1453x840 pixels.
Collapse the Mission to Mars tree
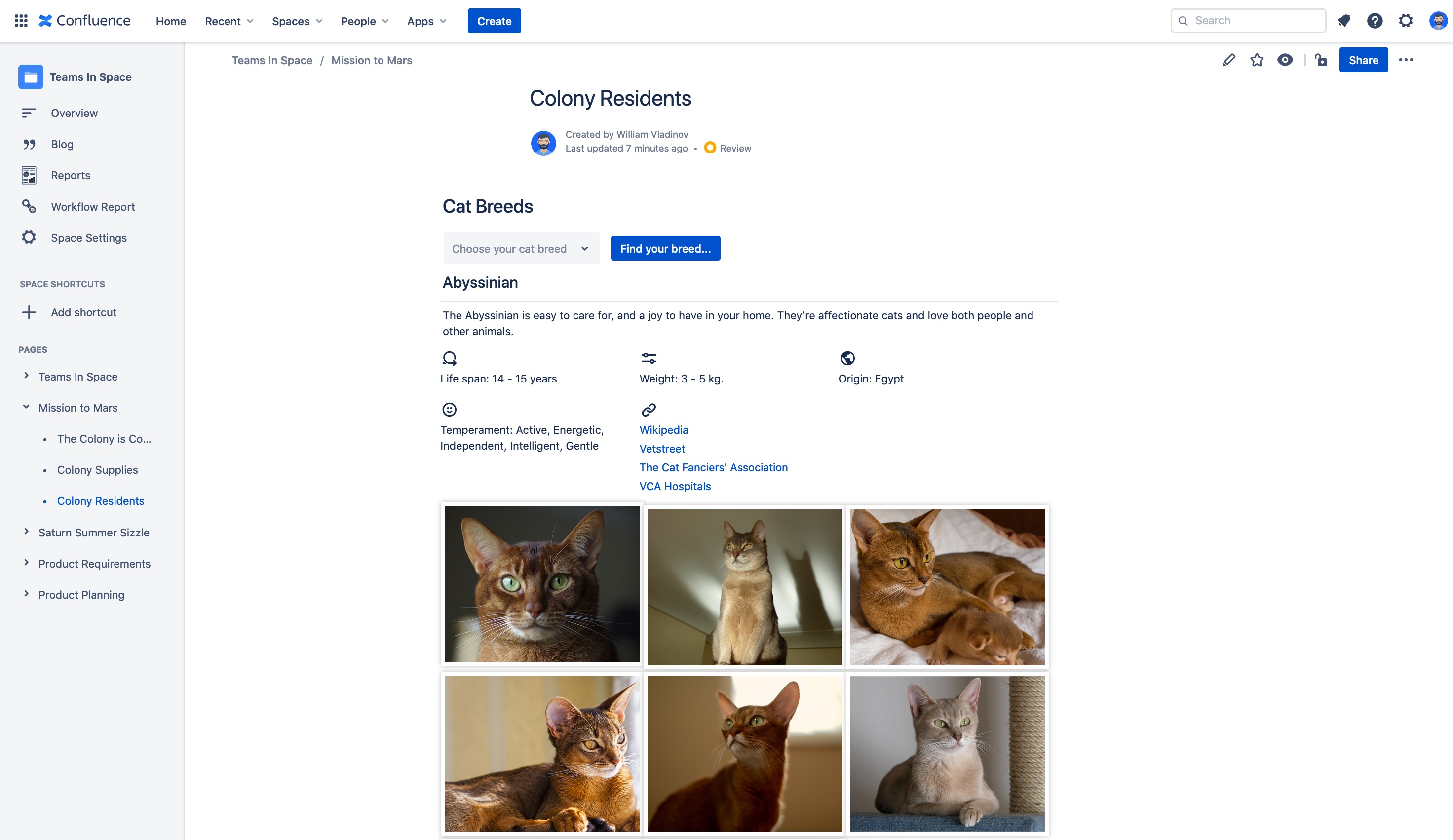point(26,407)
